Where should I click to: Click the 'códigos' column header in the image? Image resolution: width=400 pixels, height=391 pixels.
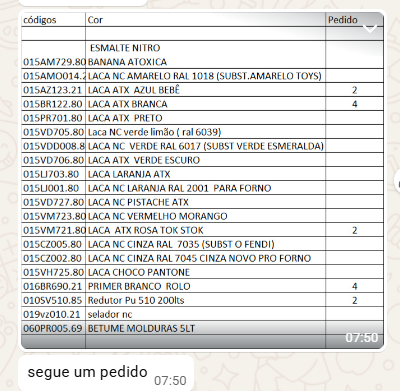(x=40, y=20)
